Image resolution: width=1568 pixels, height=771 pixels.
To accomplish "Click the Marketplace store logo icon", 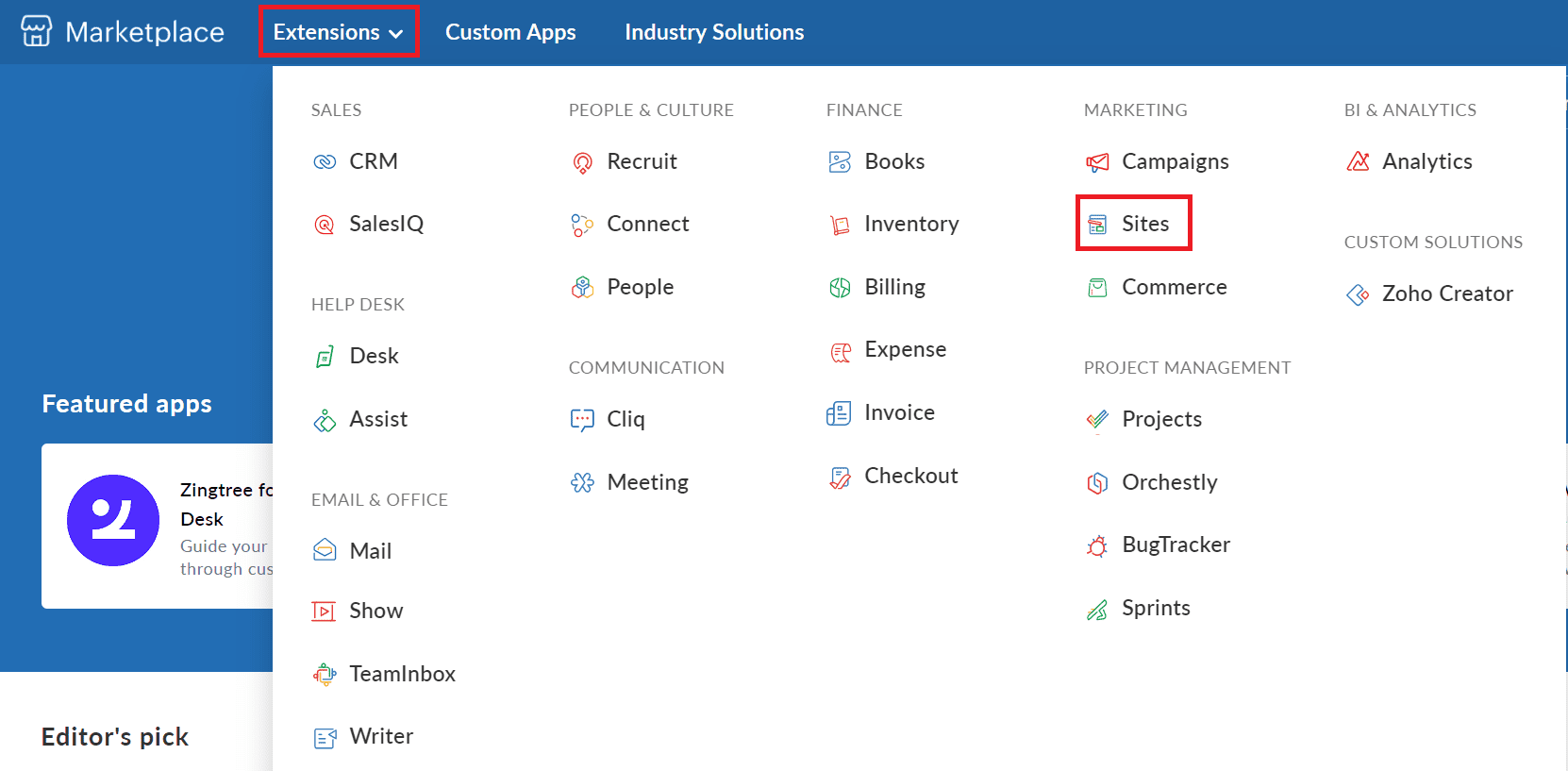I will [x=36, y=31].
